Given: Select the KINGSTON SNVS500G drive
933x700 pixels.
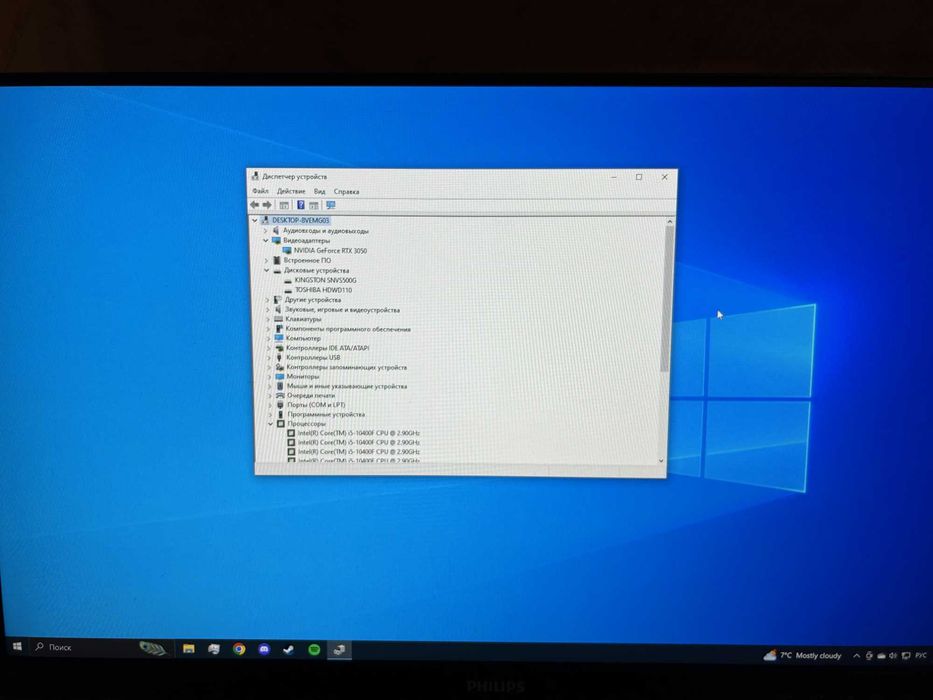Looking at the screenshot, I should click(325, 280).
